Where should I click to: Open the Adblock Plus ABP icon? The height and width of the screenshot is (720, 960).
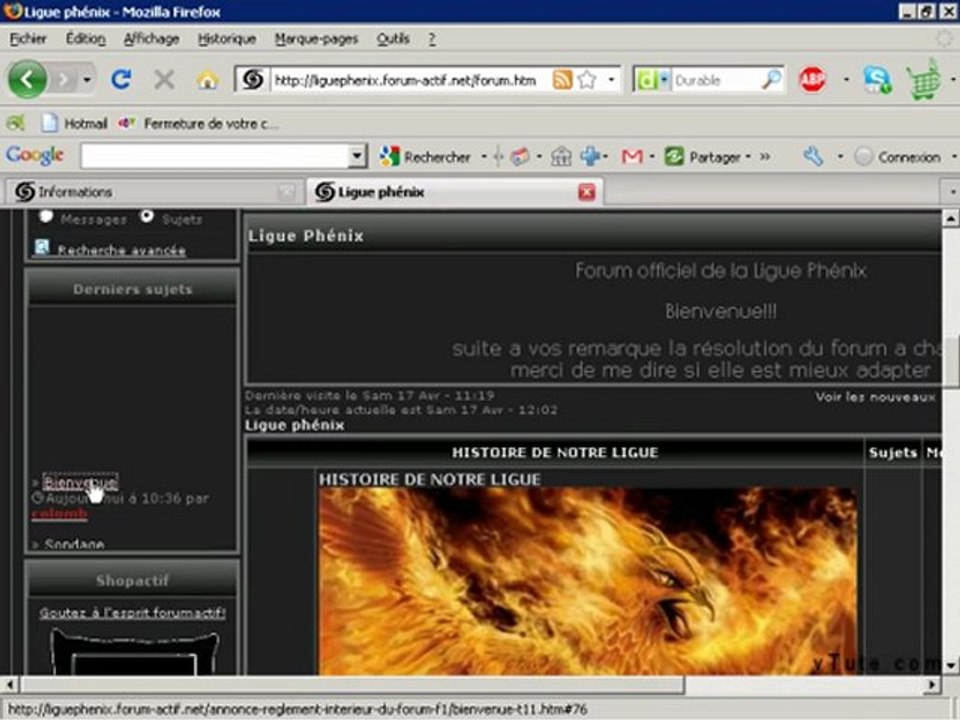(x=812, y=80)
